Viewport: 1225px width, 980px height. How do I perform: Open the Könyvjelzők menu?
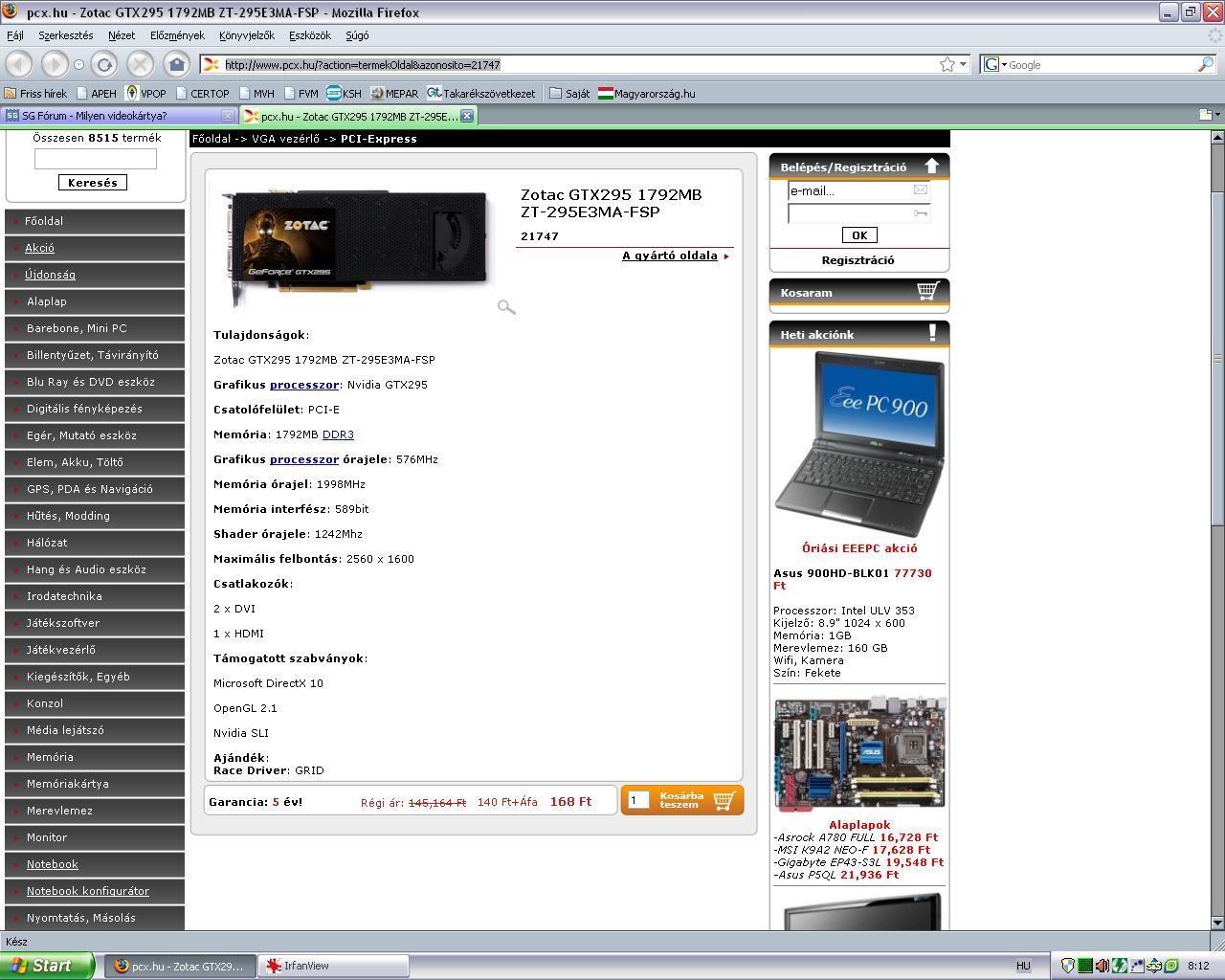click(246, 35)
